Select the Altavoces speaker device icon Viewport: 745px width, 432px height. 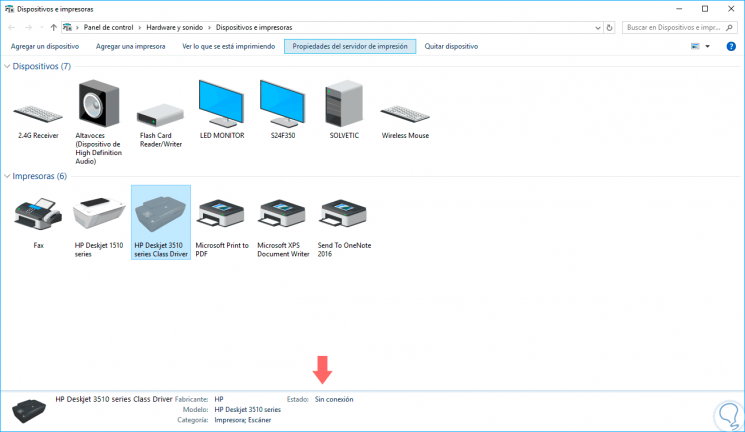pyautogui.click(x=99, y=104)
